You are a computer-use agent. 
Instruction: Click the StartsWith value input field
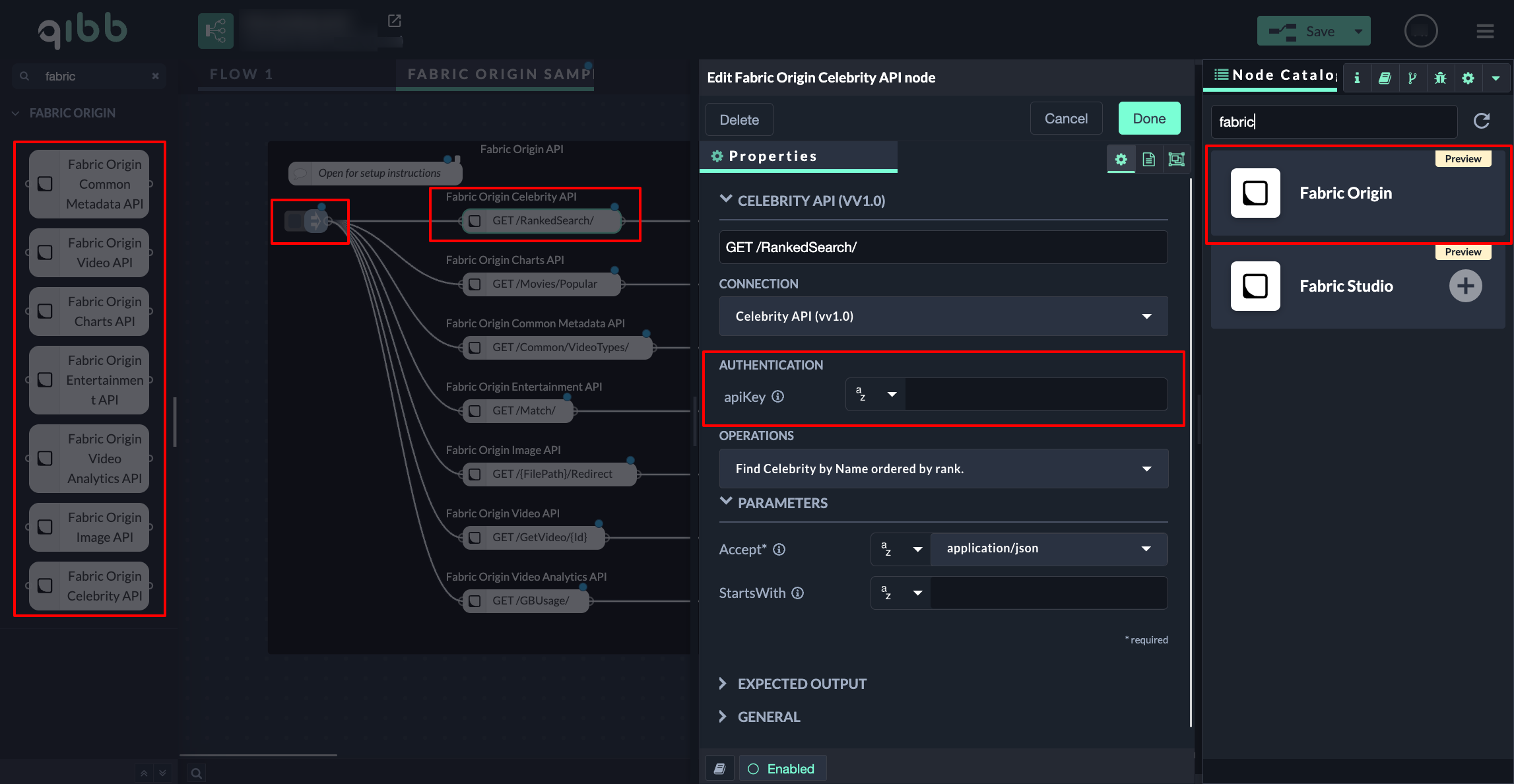(x=1048, y=593)
